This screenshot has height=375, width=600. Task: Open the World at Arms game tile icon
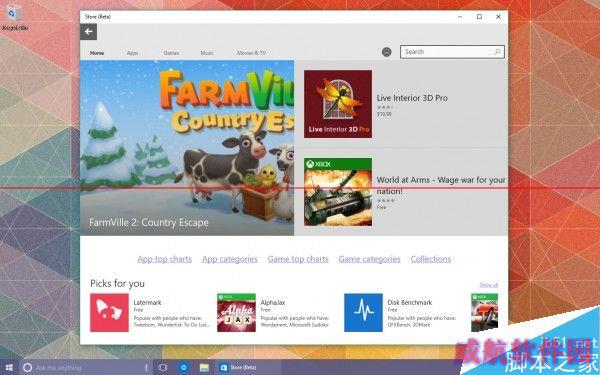tap(338, 192)
